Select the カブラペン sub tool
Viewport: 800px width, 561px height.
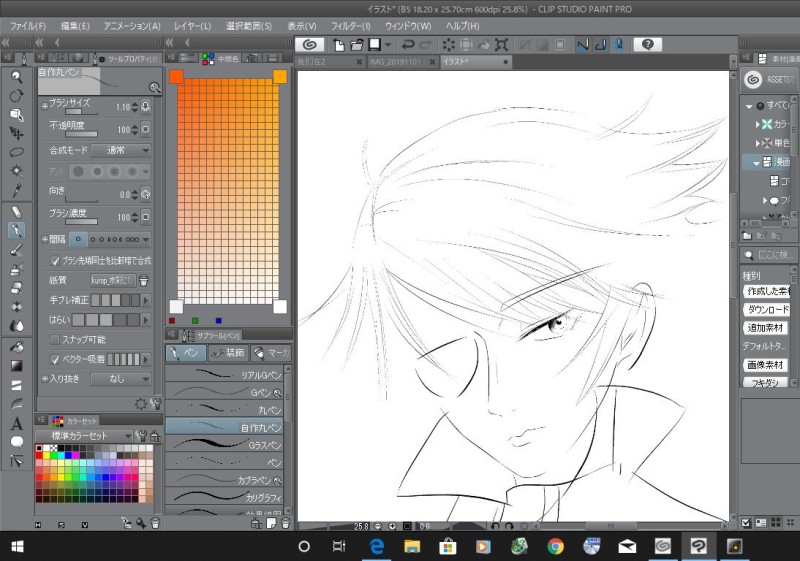[x=224, y=480]
